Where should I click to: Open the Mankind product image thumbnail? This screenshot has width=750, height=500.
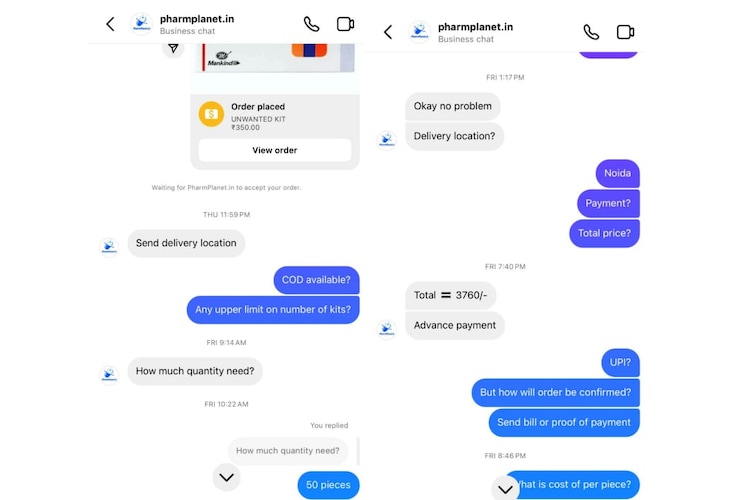(x=275, y=57)
